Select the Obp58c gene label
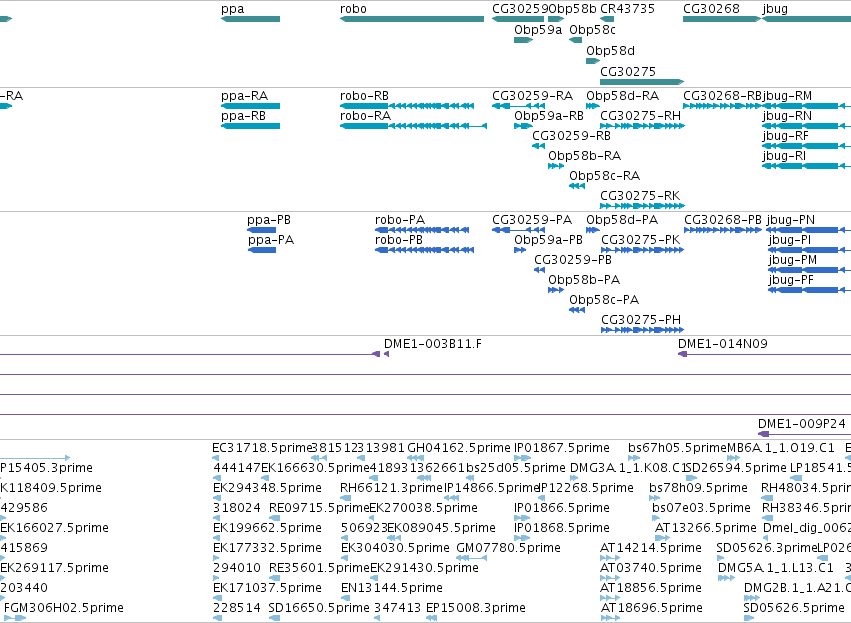Screen dimensions: 851x623 (592, 29)
